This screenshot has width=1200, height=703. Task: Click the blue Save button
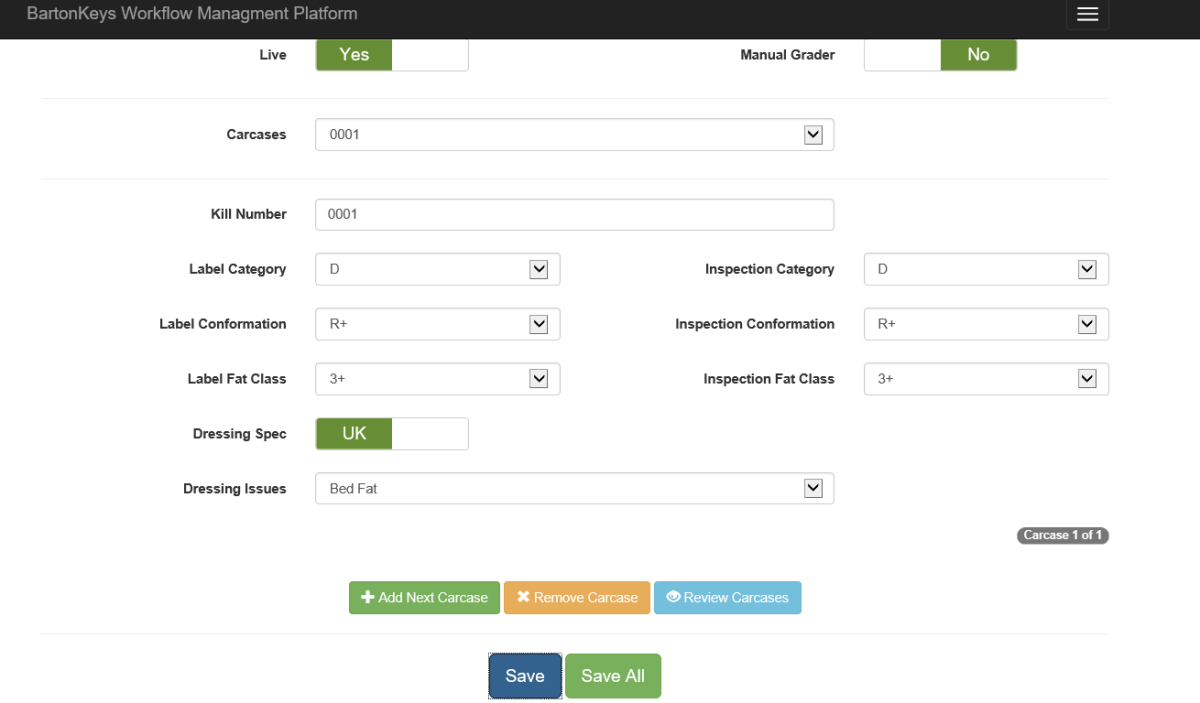click(525, 676)
